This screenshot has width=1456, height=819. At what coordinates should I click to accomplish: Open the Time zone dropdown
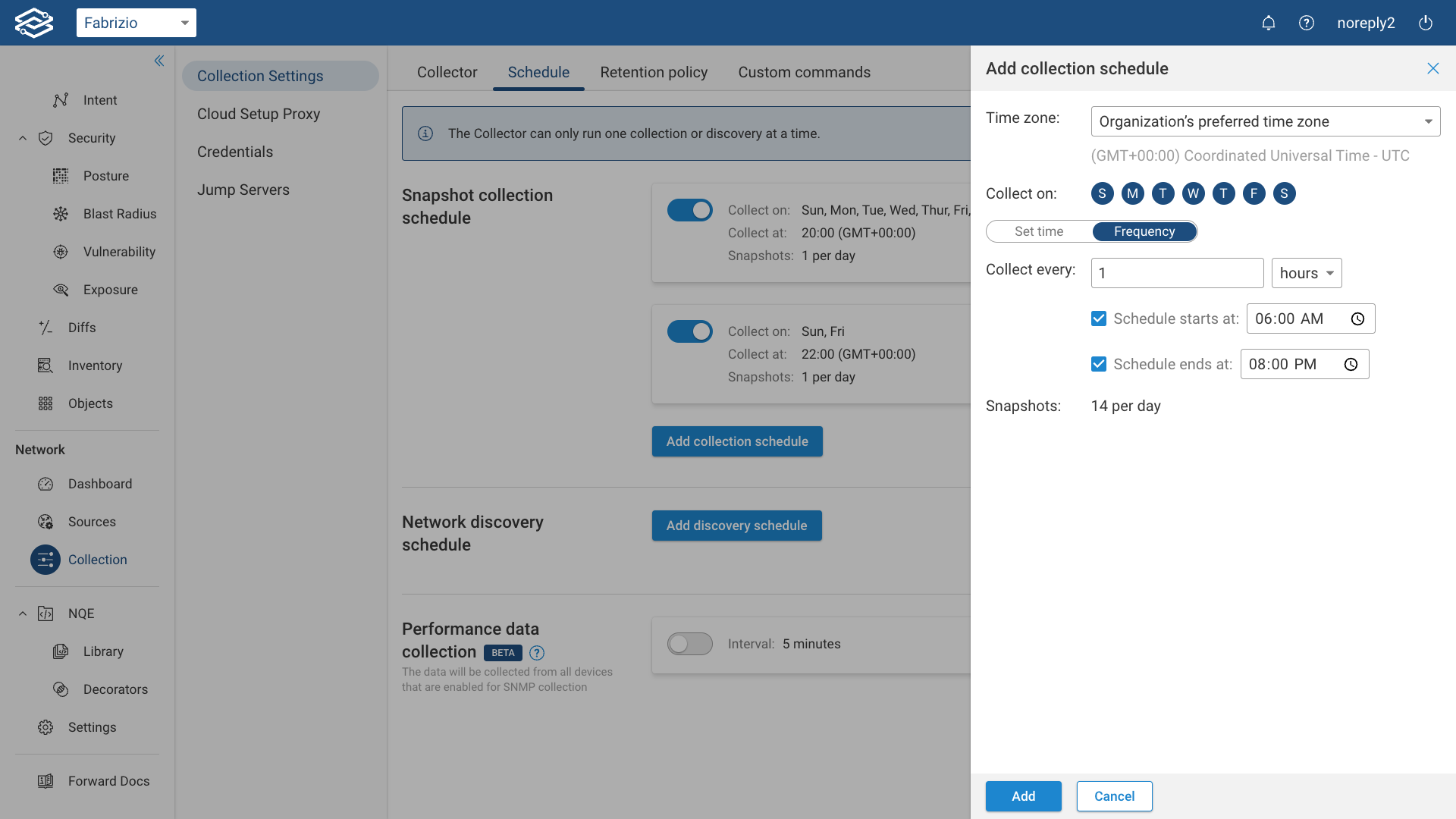coord(1265,121)
